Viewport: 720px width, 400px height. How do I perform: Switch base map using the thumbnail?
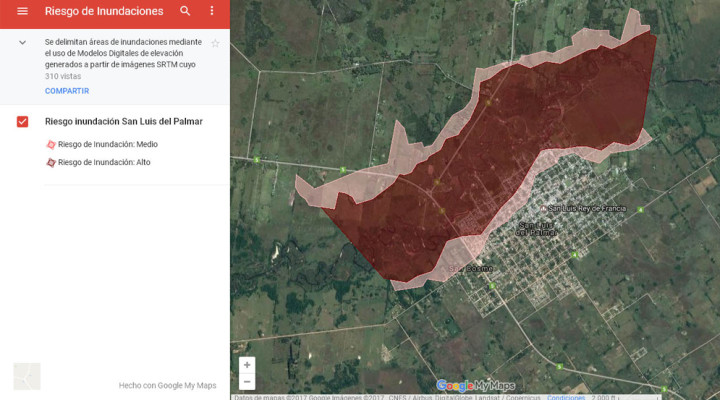tap(27, 376)
